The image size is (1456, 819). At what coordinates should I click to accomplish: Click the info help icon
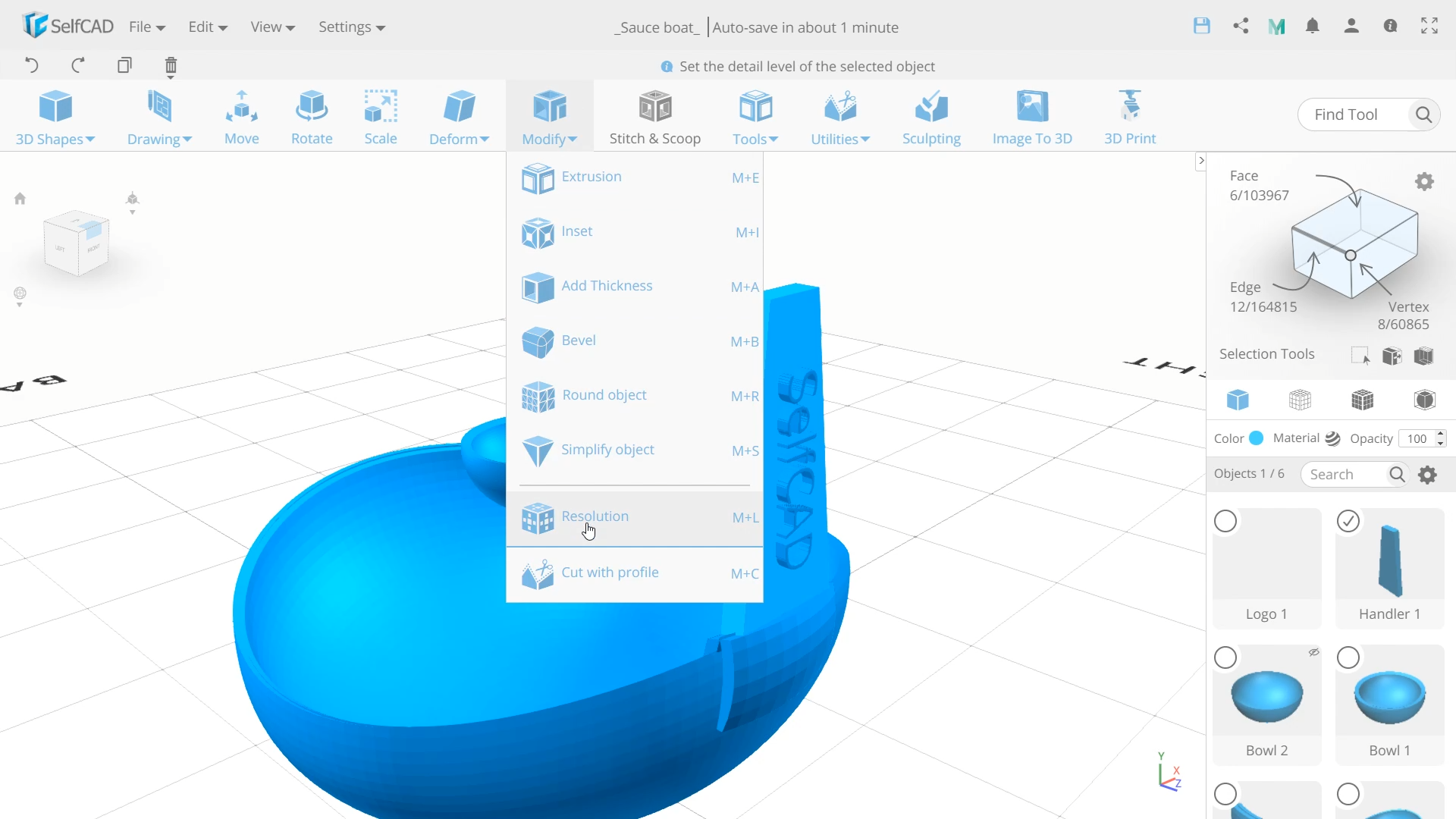click(x=1390, y=26)
